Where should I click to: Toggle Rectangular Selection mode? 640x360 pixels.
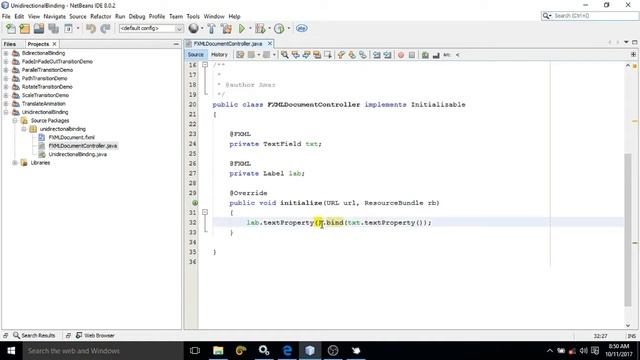tap(328, 55)
